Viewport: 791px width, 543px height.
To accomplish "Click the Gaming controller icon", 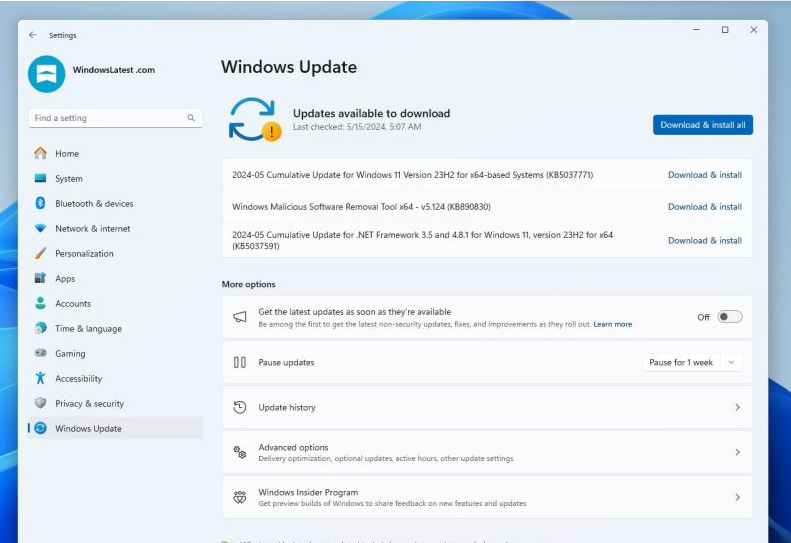I will tap(40, 354).
